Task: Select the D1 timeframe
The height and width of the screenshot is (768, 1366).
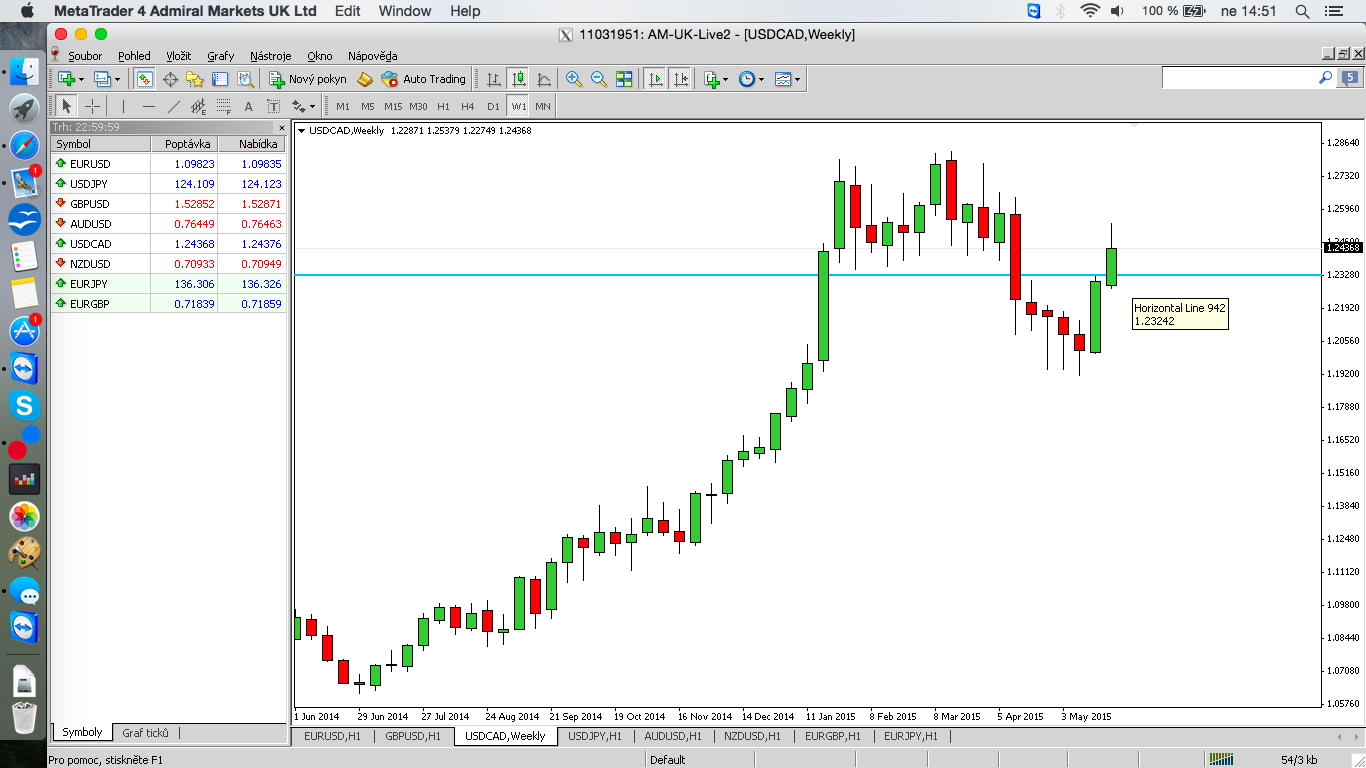Action: tap(493, 106)
